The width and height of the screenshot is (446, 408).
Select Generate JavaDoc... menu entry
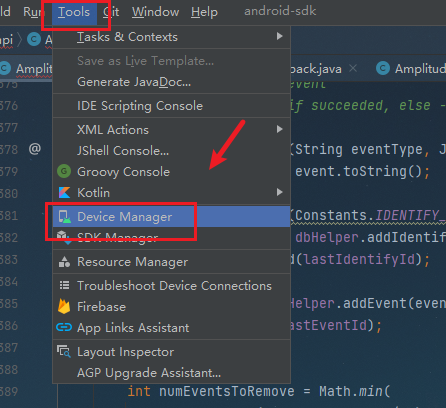pyautogui.click(x=134, y=82)
